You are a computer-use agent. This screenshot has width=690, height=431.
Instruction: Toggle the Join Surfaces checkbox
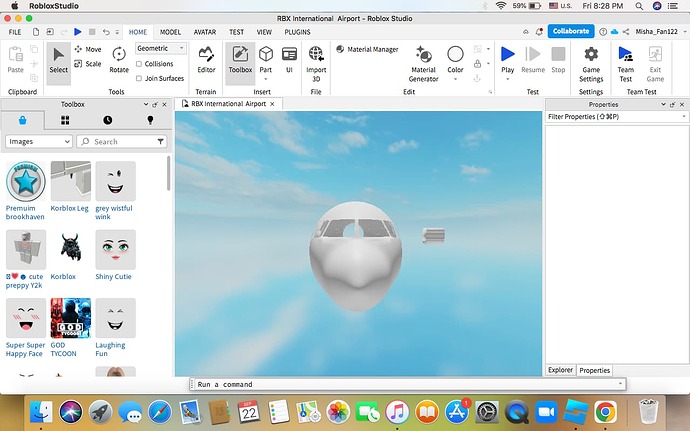(139, 77)
